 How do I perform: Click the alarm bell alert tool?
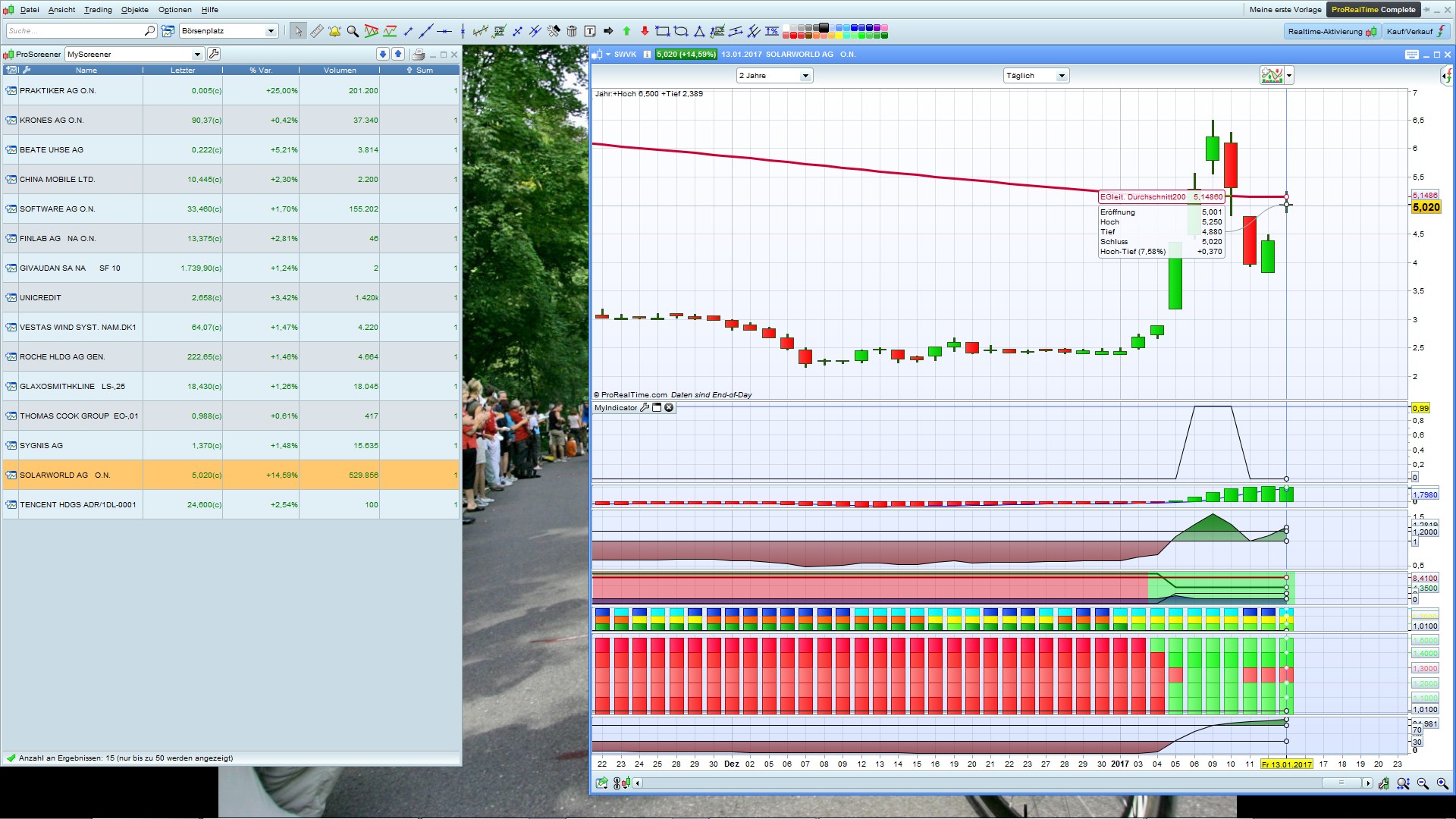pyautogui.click(x=334, y=31)
